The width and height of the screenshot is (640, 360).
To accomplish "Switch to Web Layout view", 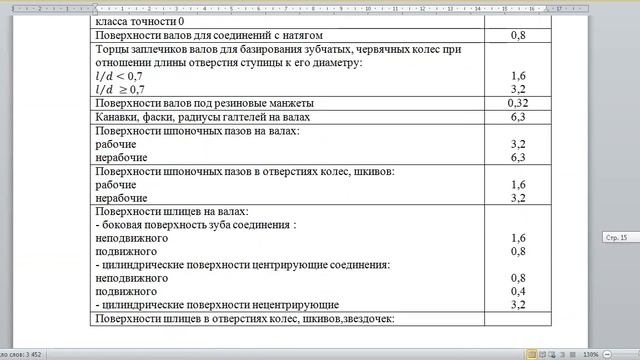I will (x=552, y=354).
